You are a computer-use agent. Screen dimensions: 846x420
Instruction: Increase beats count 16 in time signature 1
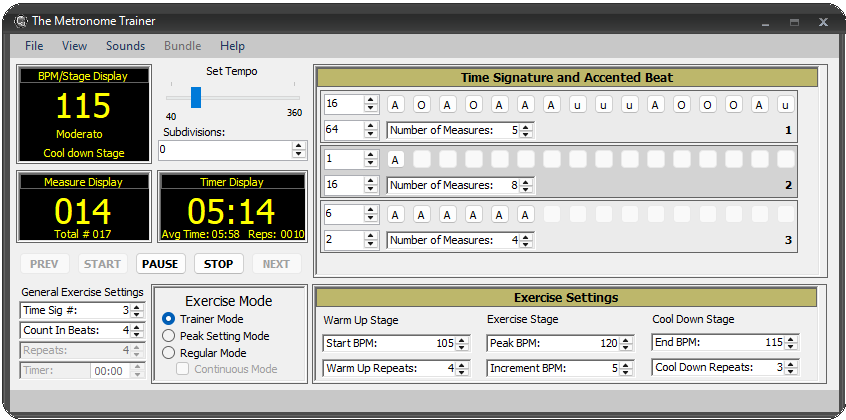click(x=370, y=100)
